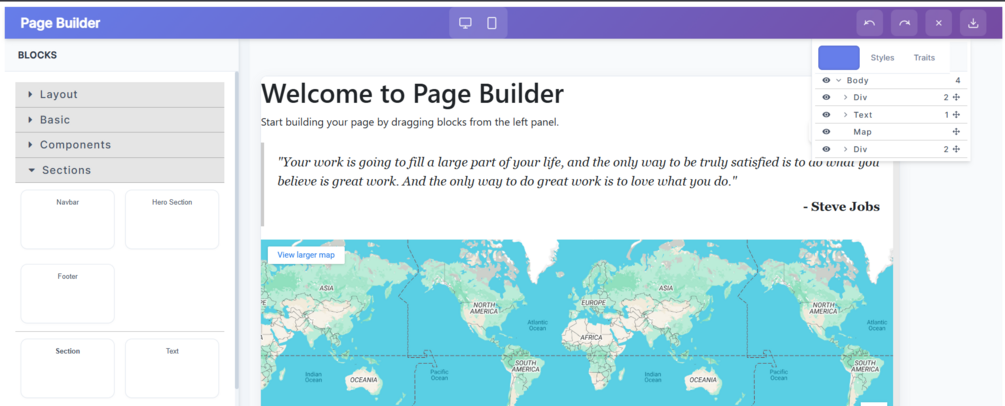The image size is (1005, 406).
Task: Undo the last change
Action: [870, 23]
